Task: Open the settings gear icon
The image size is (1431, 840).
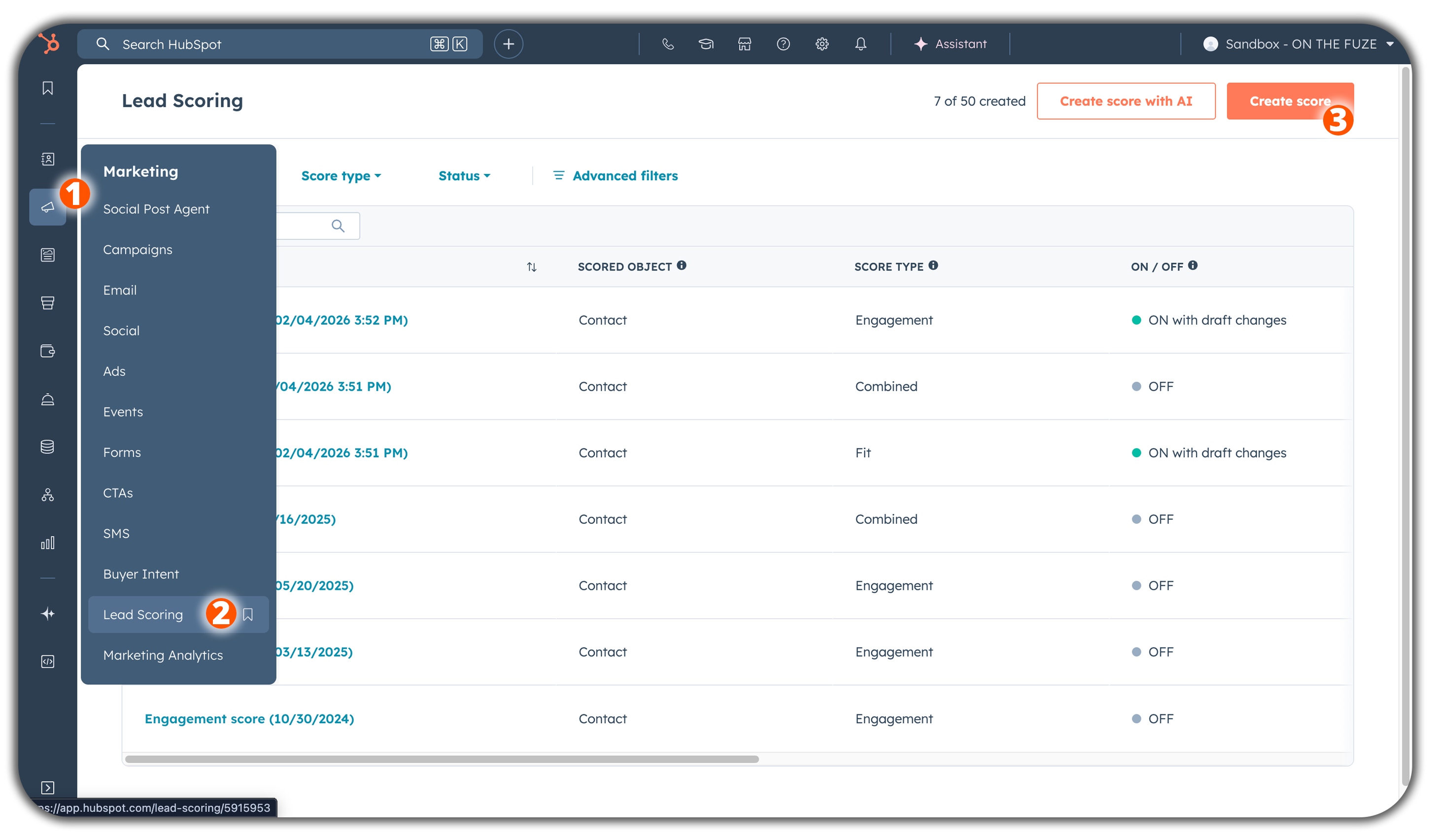Action: [821, 44]
